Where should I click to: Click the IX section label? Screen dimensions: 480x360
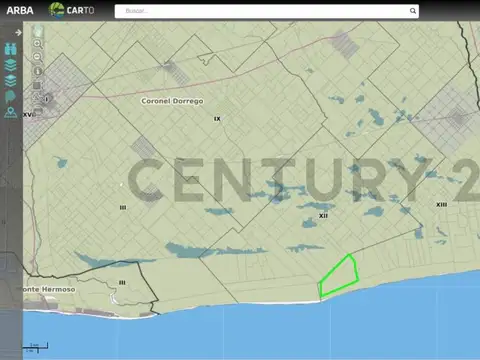217,119
